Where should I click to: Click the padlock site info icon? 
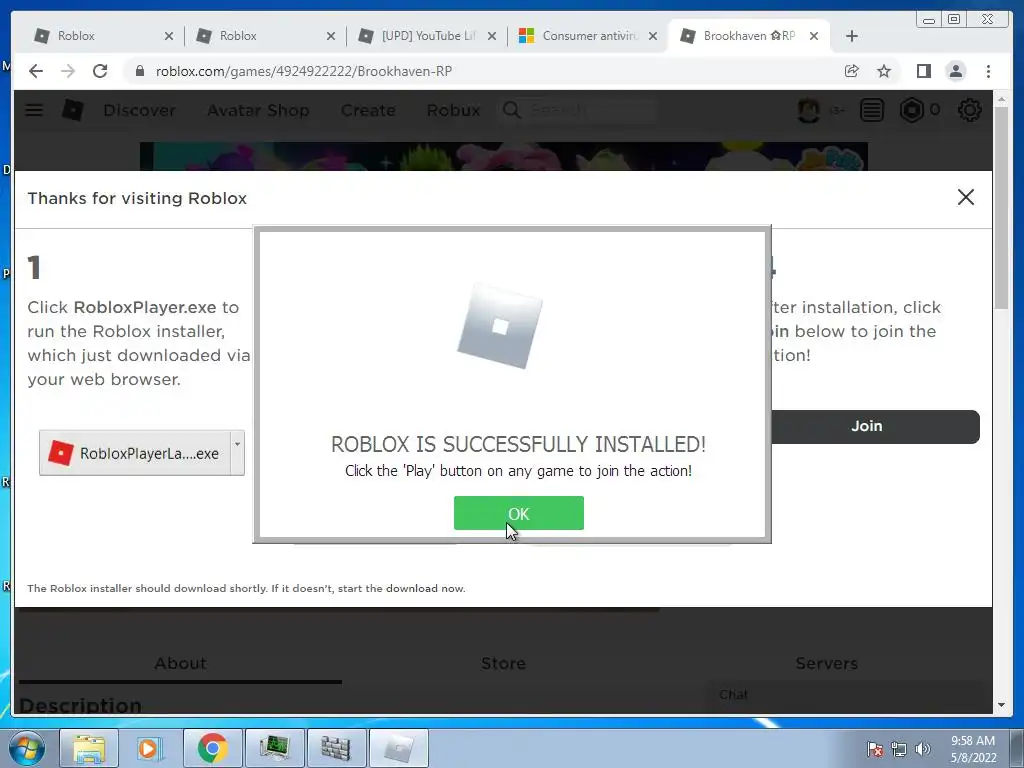[x=139, y=71]
